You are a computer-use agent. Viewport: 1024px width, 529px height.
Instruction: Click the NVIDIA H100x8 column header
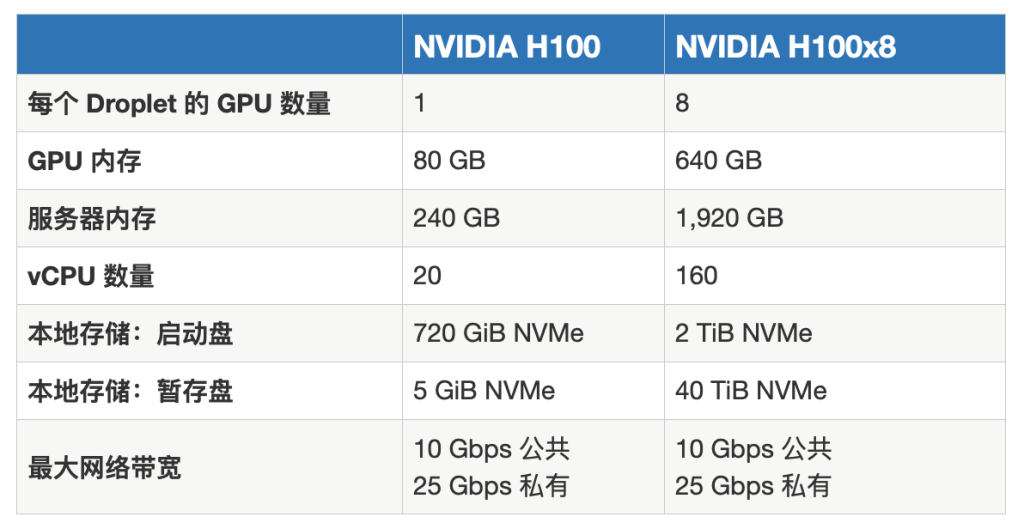coord(786,47)
